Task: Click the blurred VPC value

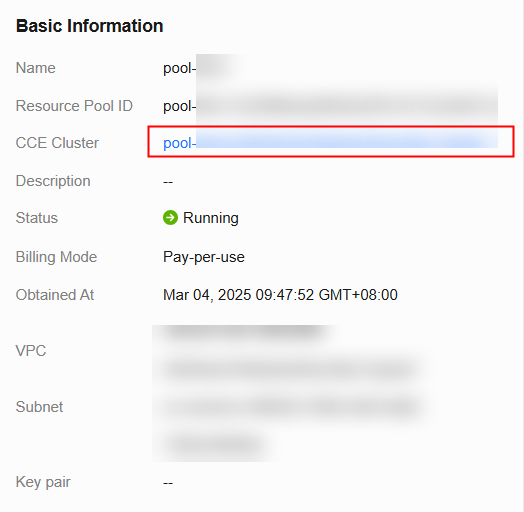Action: (x=291, y=350)
